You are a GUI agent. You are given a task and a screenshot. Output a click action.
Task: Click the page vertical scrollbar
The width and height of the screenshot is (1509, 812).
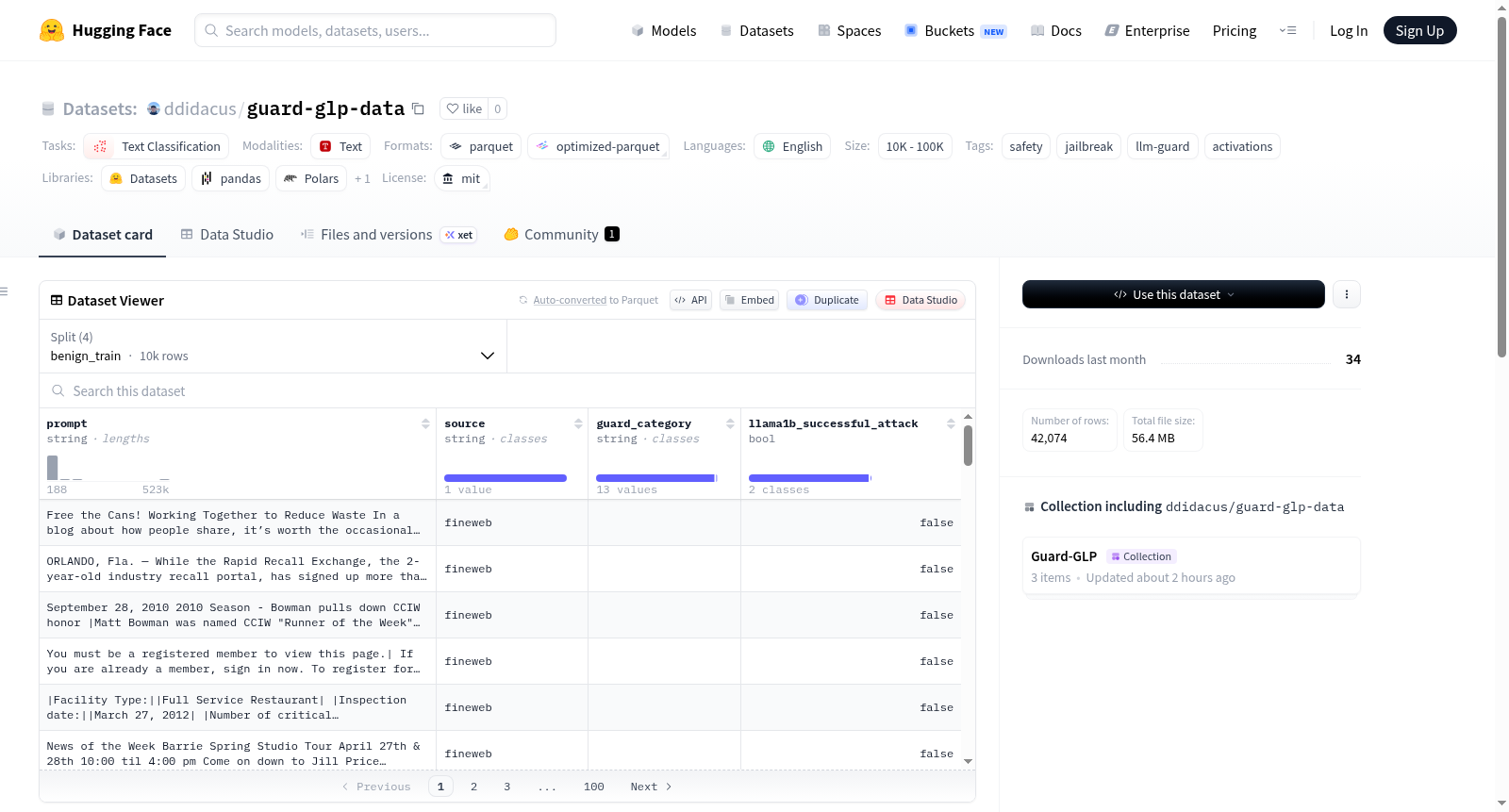pyautogui.click(x=1501, y=187)
